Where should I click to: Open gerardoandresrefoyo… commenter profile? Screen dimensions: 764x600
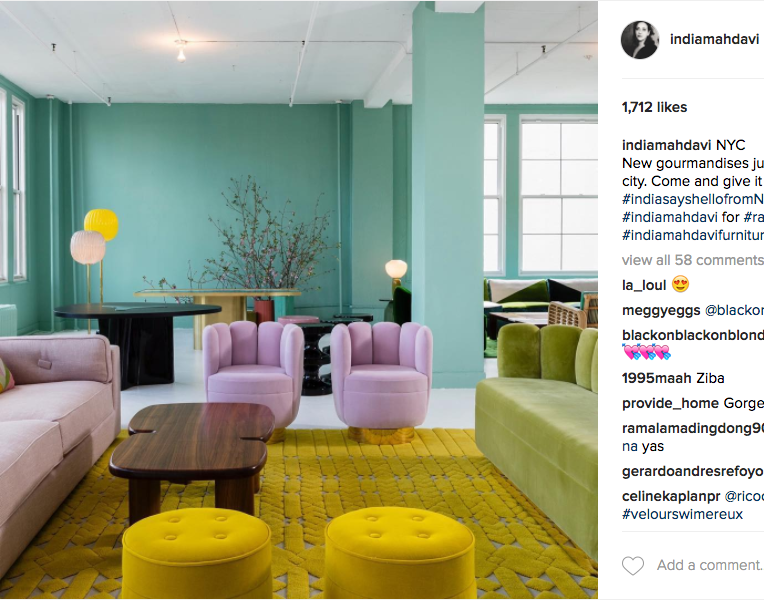[x=693, y=471]
